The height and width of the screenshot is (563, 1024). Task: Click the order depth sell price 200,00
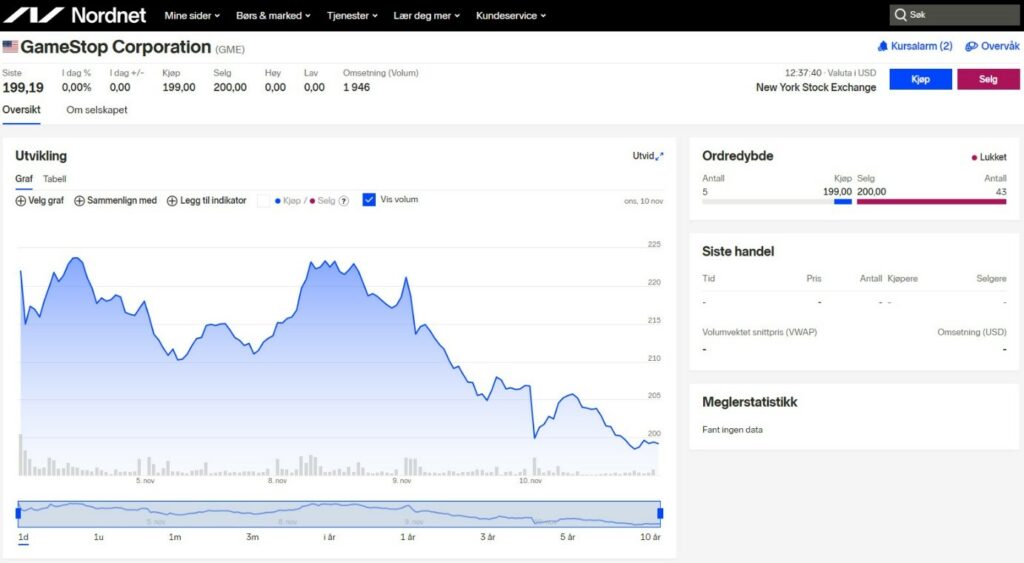871,191
